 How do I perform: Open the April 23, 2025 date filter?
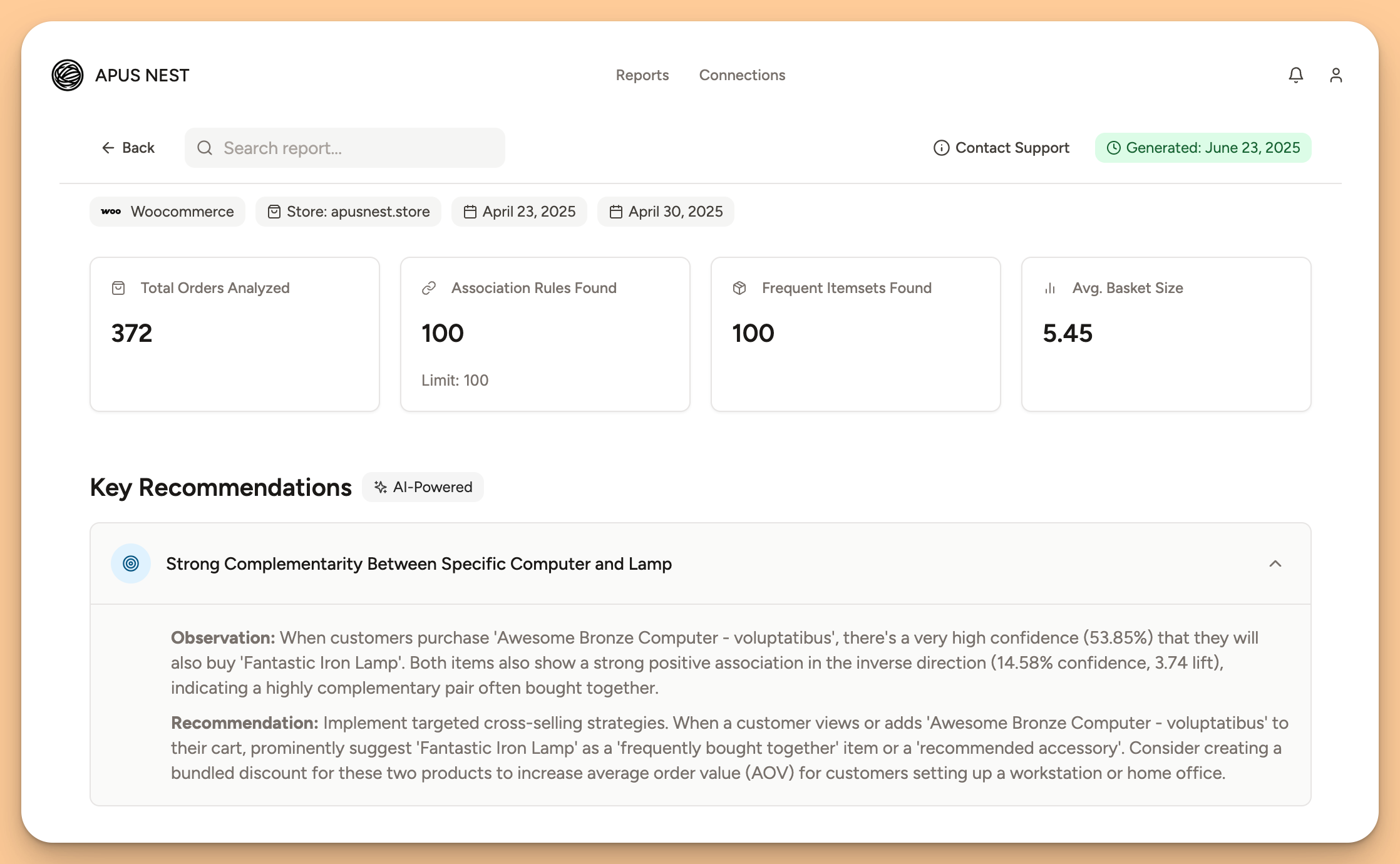[x=519, y=212]
